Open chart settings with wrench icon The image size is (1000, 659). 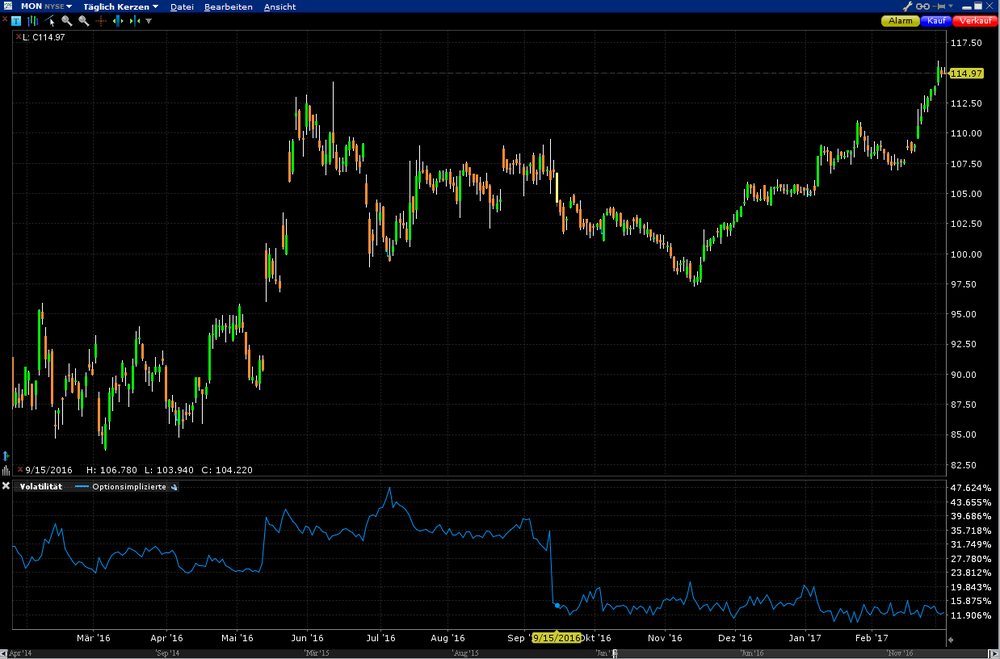click(x=908, y=6)
